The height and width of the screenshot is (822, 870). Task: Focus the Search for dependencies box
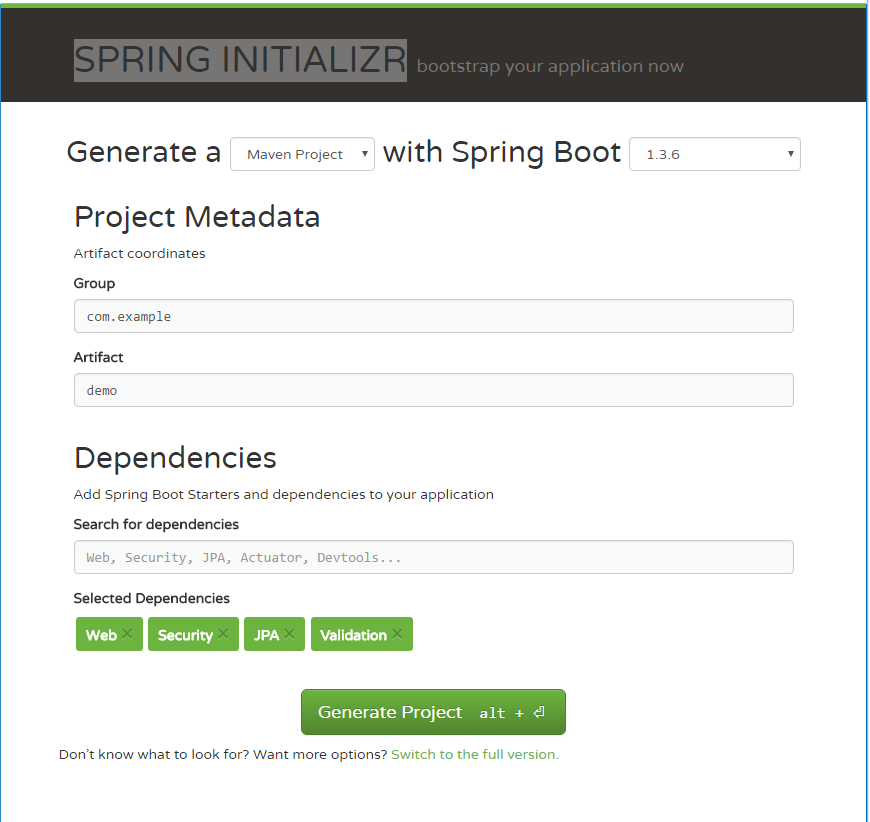click(433, 557)
